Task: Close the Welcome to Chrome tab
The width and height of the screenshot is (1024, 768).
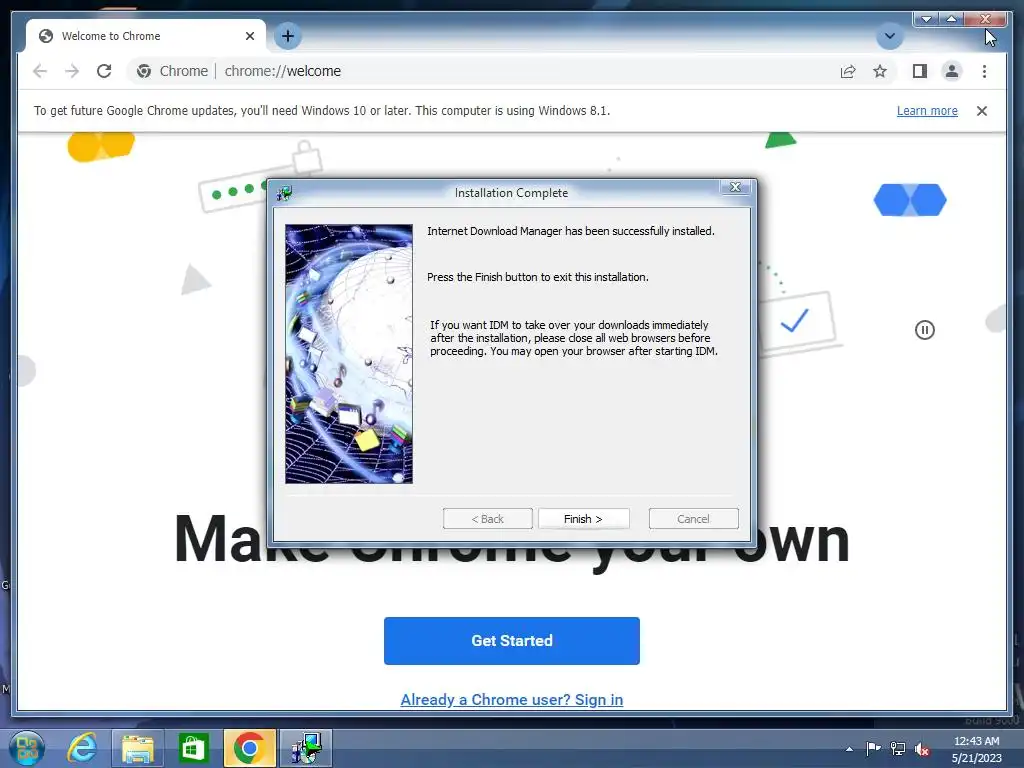Action: tap(249, 36)
